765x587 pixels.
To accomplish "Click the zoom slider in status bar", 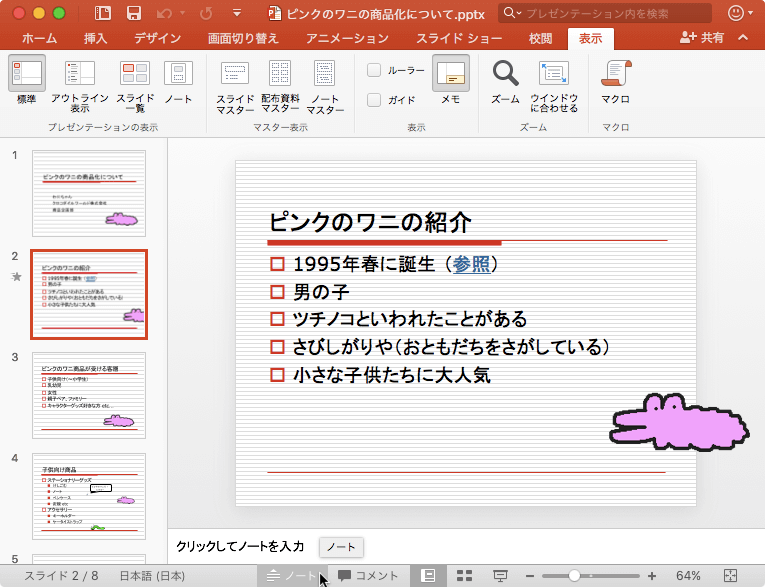I will point(574,576).
